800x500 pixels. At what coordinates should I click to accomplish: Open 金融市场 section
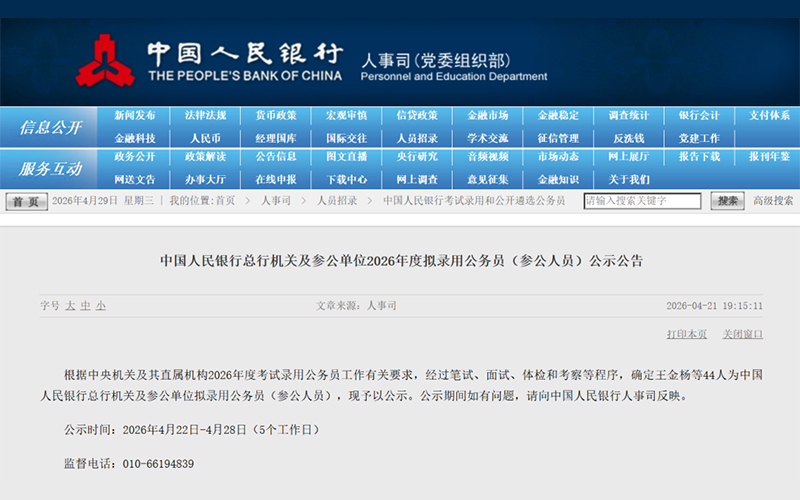click(x=488, y=116)
